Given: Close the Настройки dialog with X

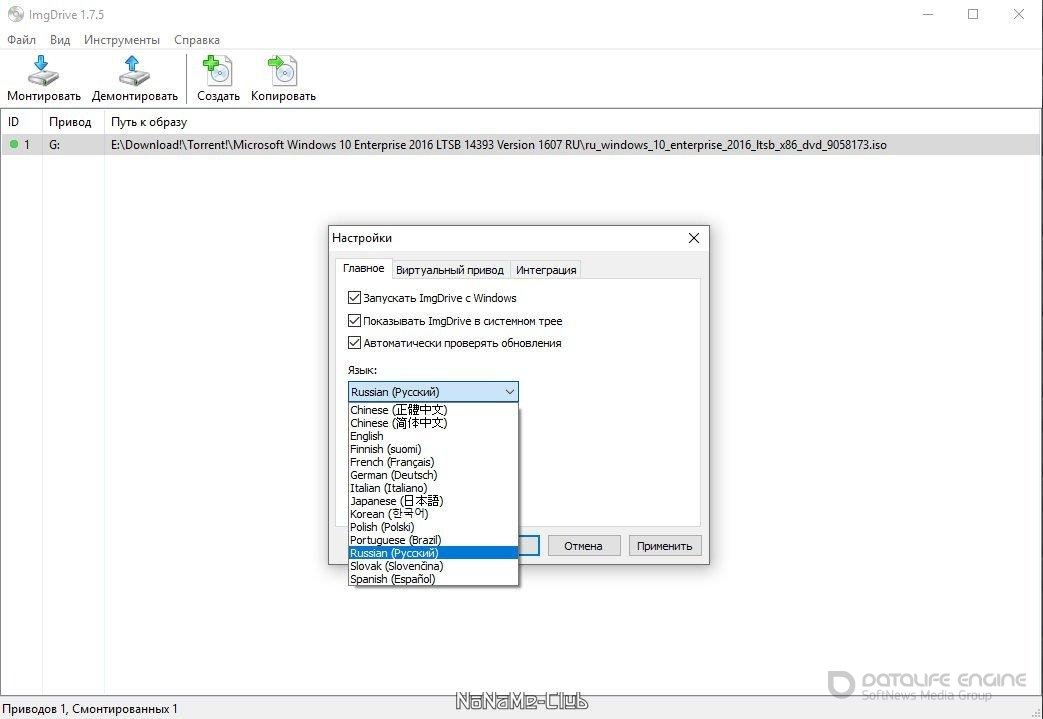Looking at the screenshot, I should pos(694,238).
